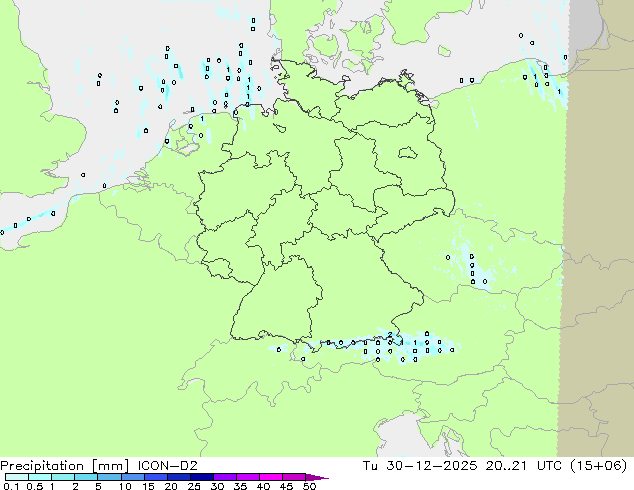Click the date '30-12-2025' text
The width and height of the screenshot is (634, 490).
pos(431,466)
